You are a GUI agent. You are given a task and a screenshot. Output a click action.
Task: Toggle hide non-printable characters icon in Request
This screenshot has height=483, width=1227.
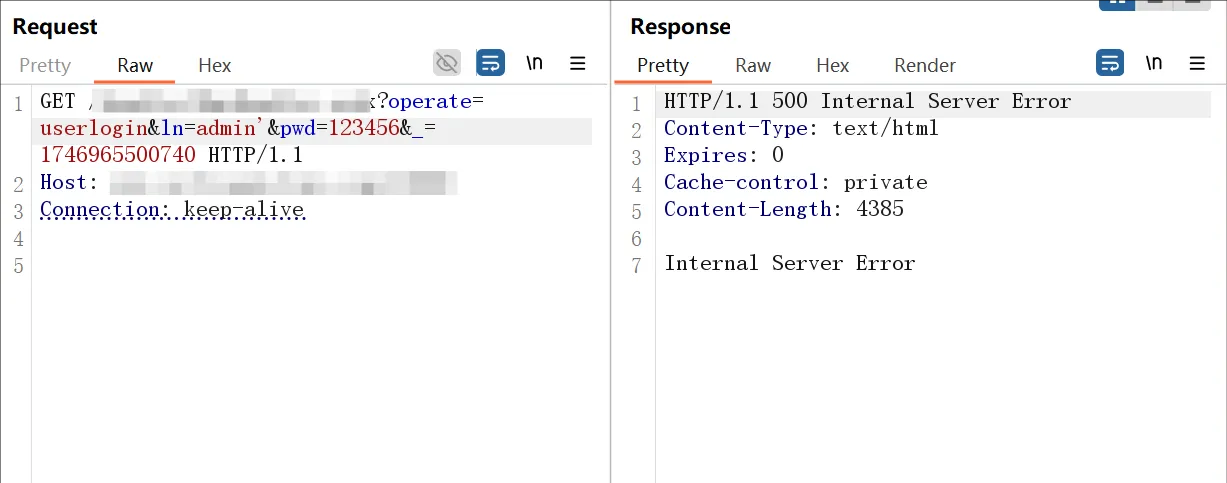pos(447,64)
